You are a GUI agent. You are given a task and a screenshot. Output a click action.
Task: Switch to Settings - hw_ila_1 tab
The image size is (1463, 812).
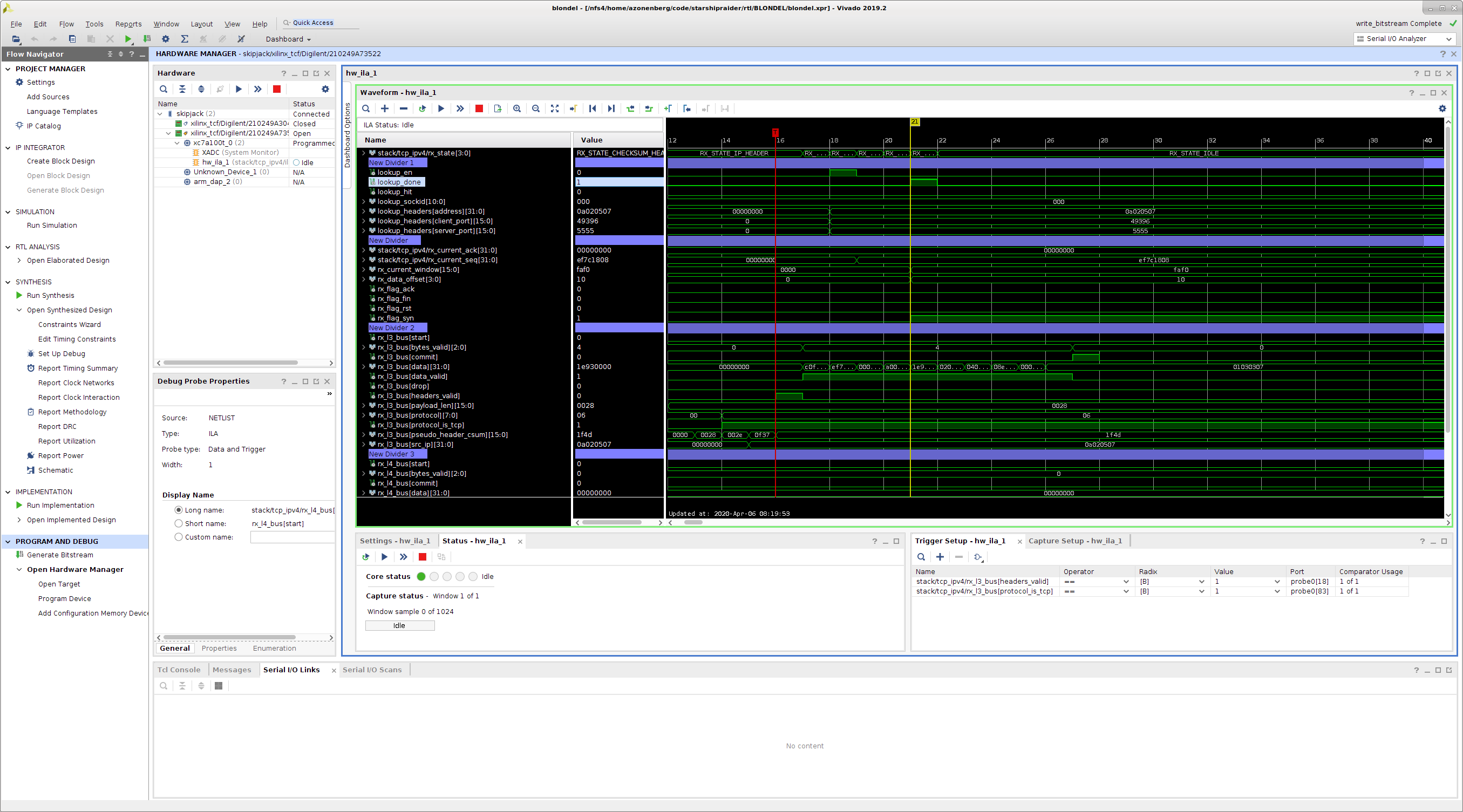pos(394,541)
